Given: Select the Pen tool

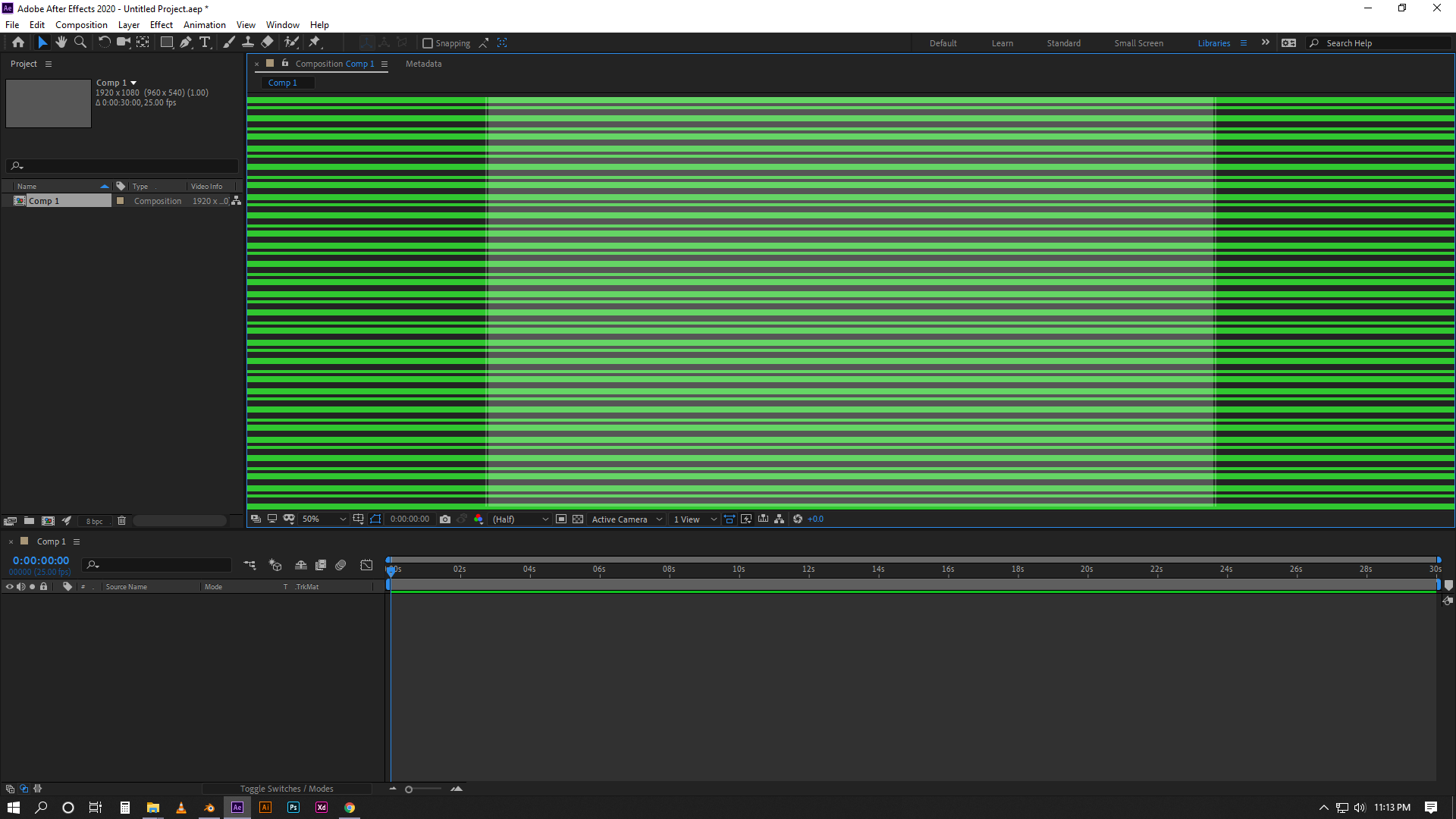Looking at the screenshot, I should [x=185, y=42].
